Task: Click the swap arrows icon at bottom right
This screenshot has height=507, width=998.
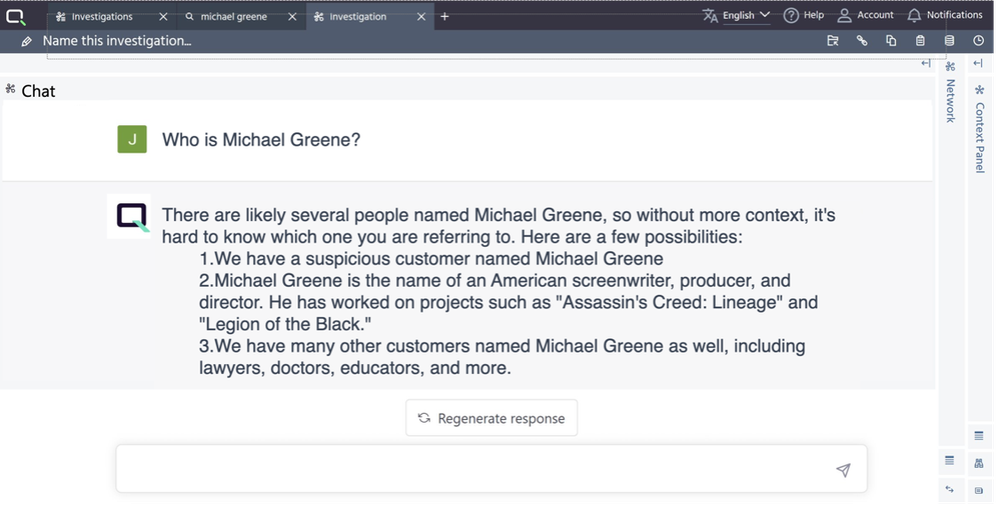Action: pyautogui.click(x=949, y=489)
